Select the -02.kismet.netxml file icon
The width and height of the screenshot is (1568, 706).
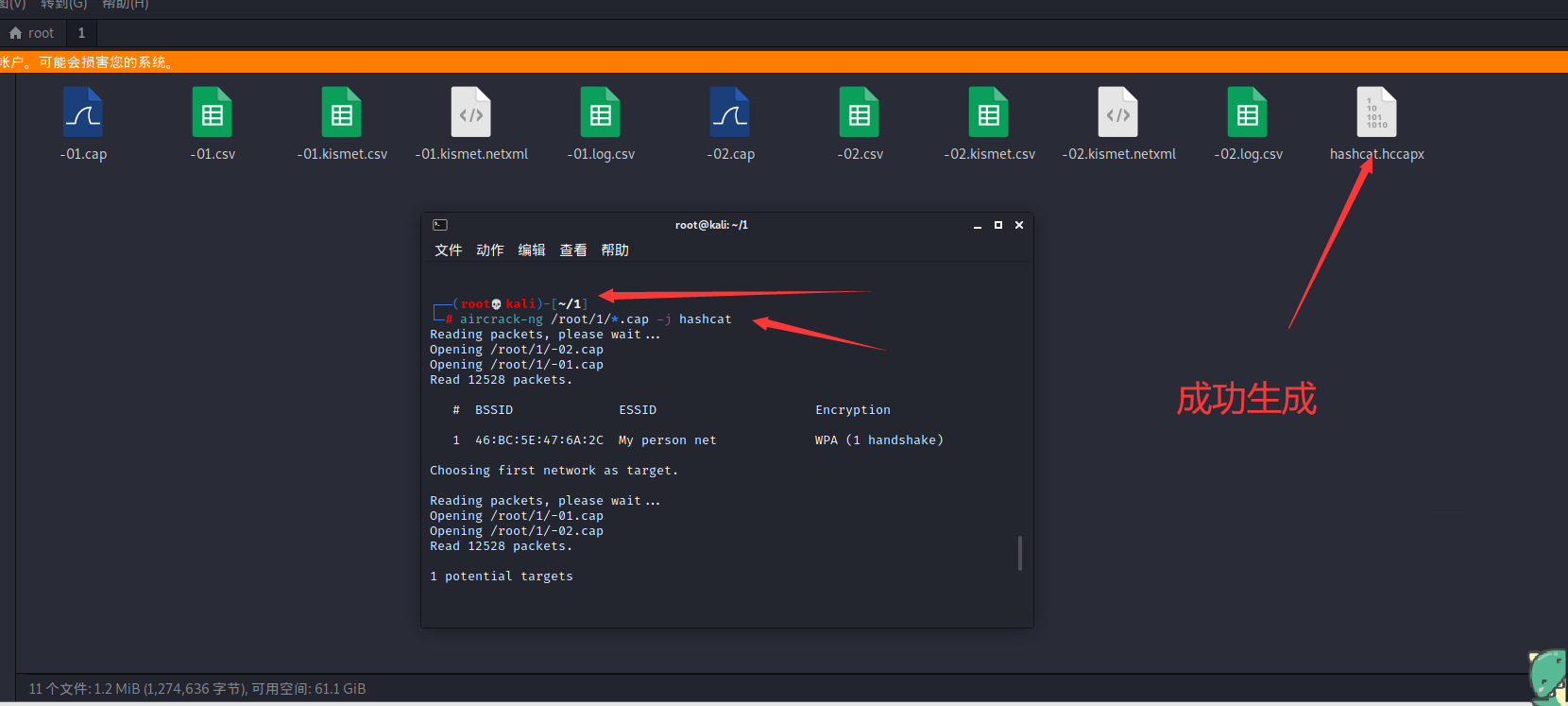click(1118, 112)
